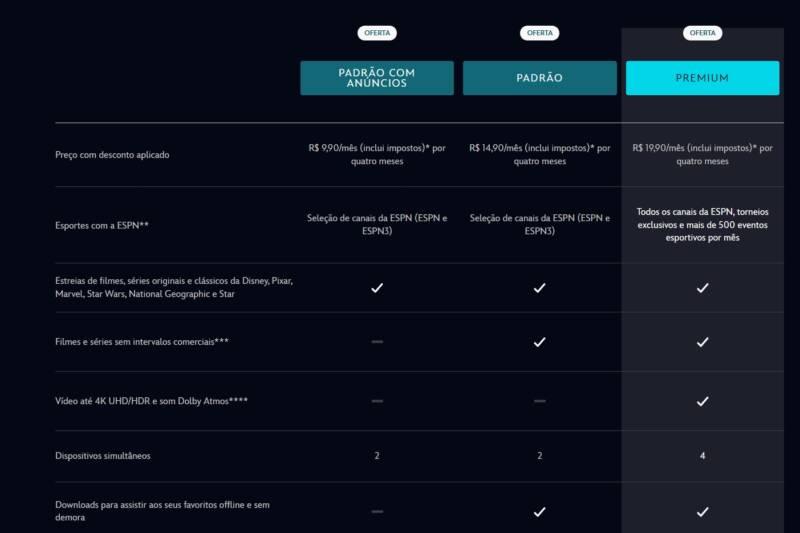This screenshot has width=800, height=533.
Task: Click the Premium checkmark for 4K UHD/HDR video
Action: click(x=702, y=401)
